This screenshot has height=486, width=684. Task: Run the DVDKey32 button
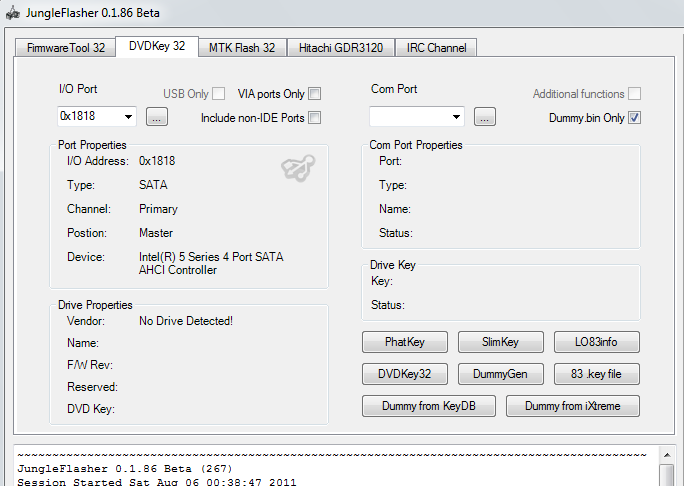(404, 374)
